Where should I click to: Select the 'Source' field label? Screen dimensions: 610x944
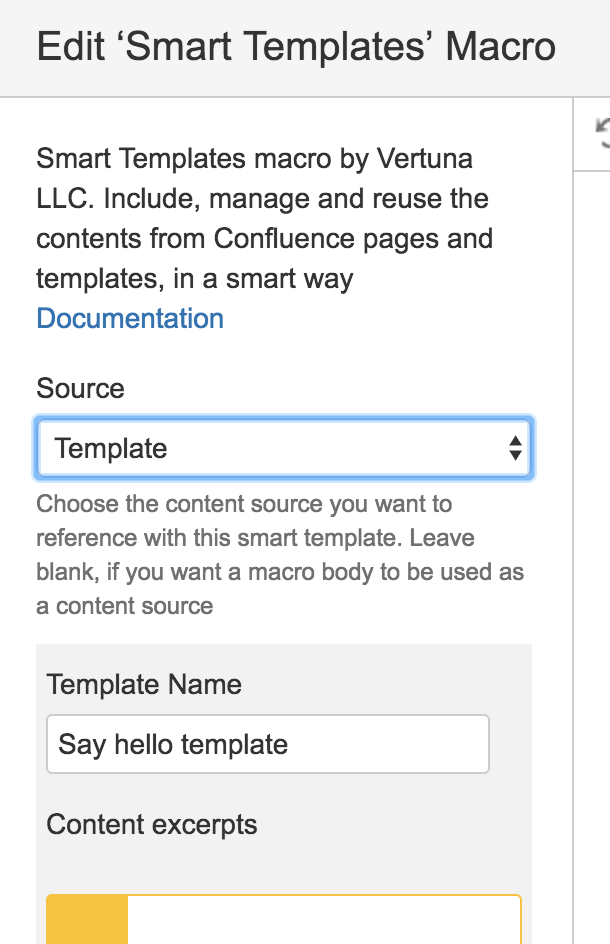point(80,388)
